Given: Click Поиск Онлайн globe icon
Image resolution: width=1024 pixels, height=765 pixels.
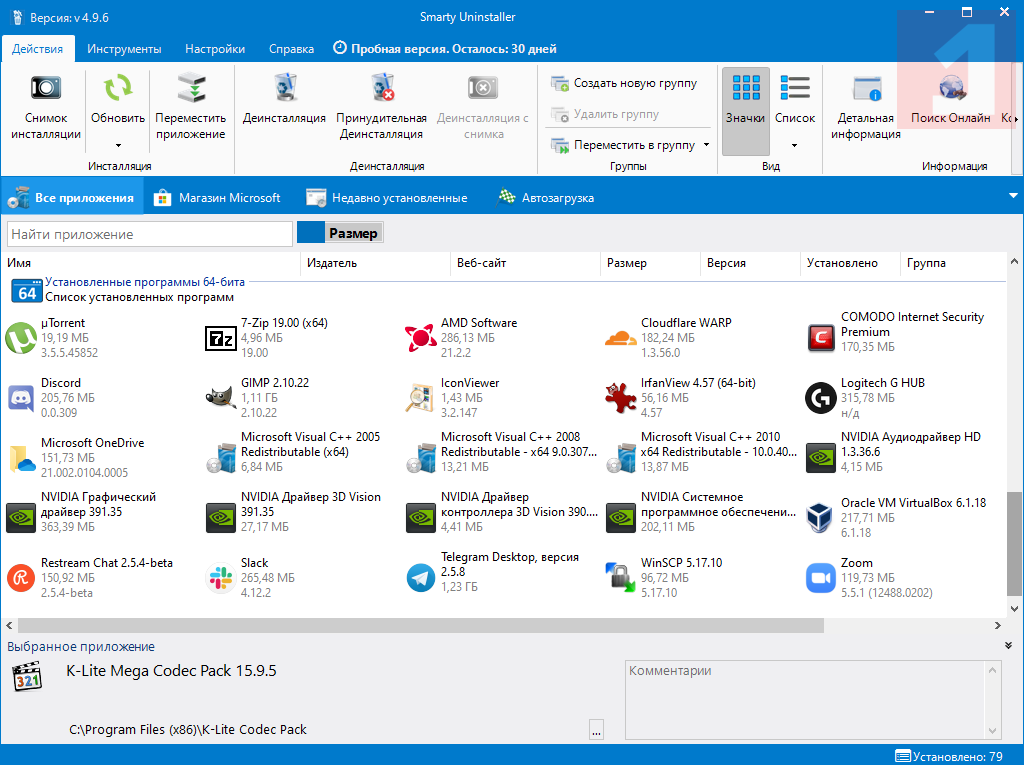Looking at the screenshot, I should pos(952,88).
